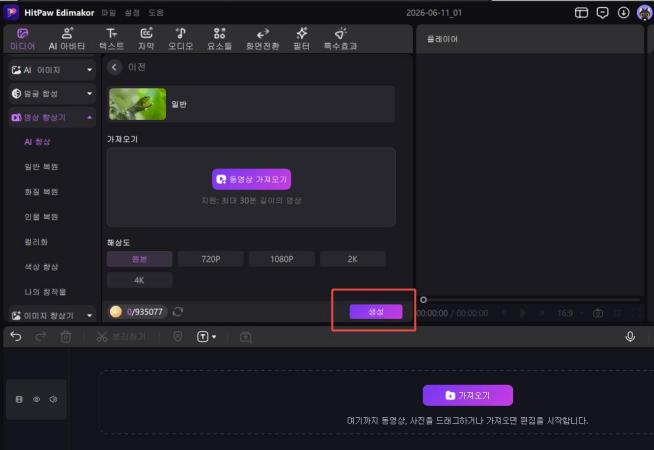Select the 원본 resolution option
The height and width of the screenshot is (450, 654).
click(139, 259)
